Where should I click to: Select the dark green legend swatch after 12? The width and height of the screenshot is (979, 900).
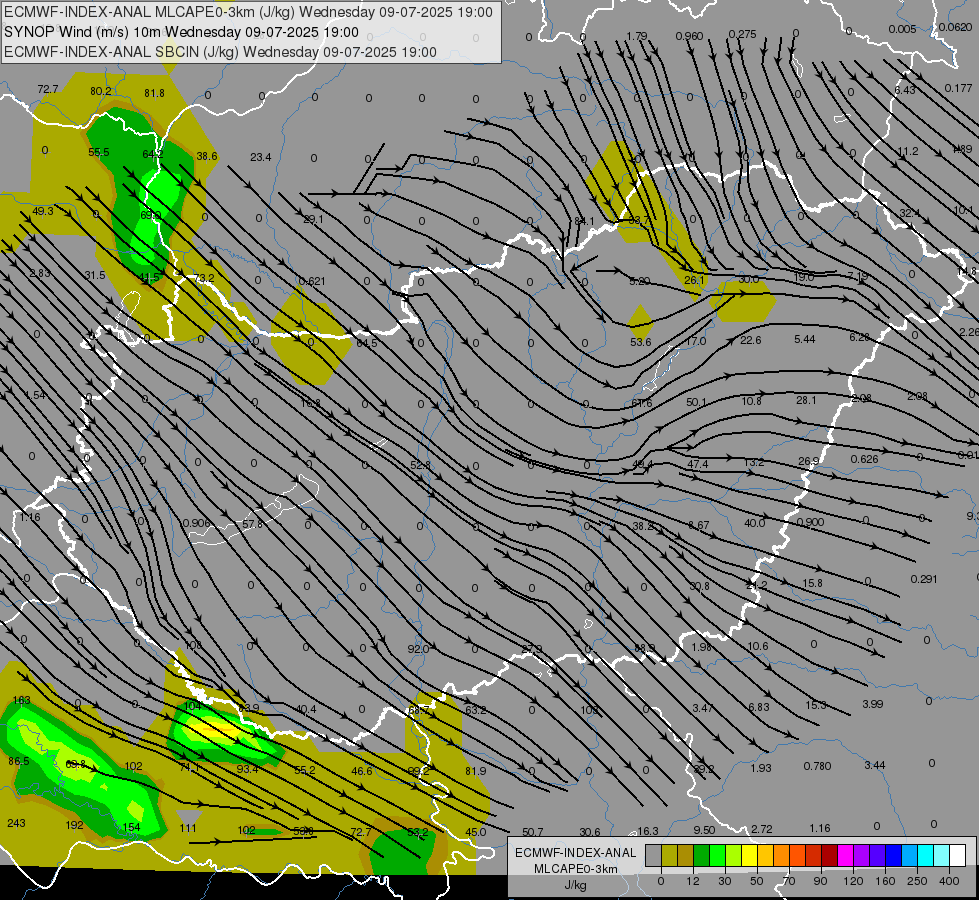[x=701, y=856]
